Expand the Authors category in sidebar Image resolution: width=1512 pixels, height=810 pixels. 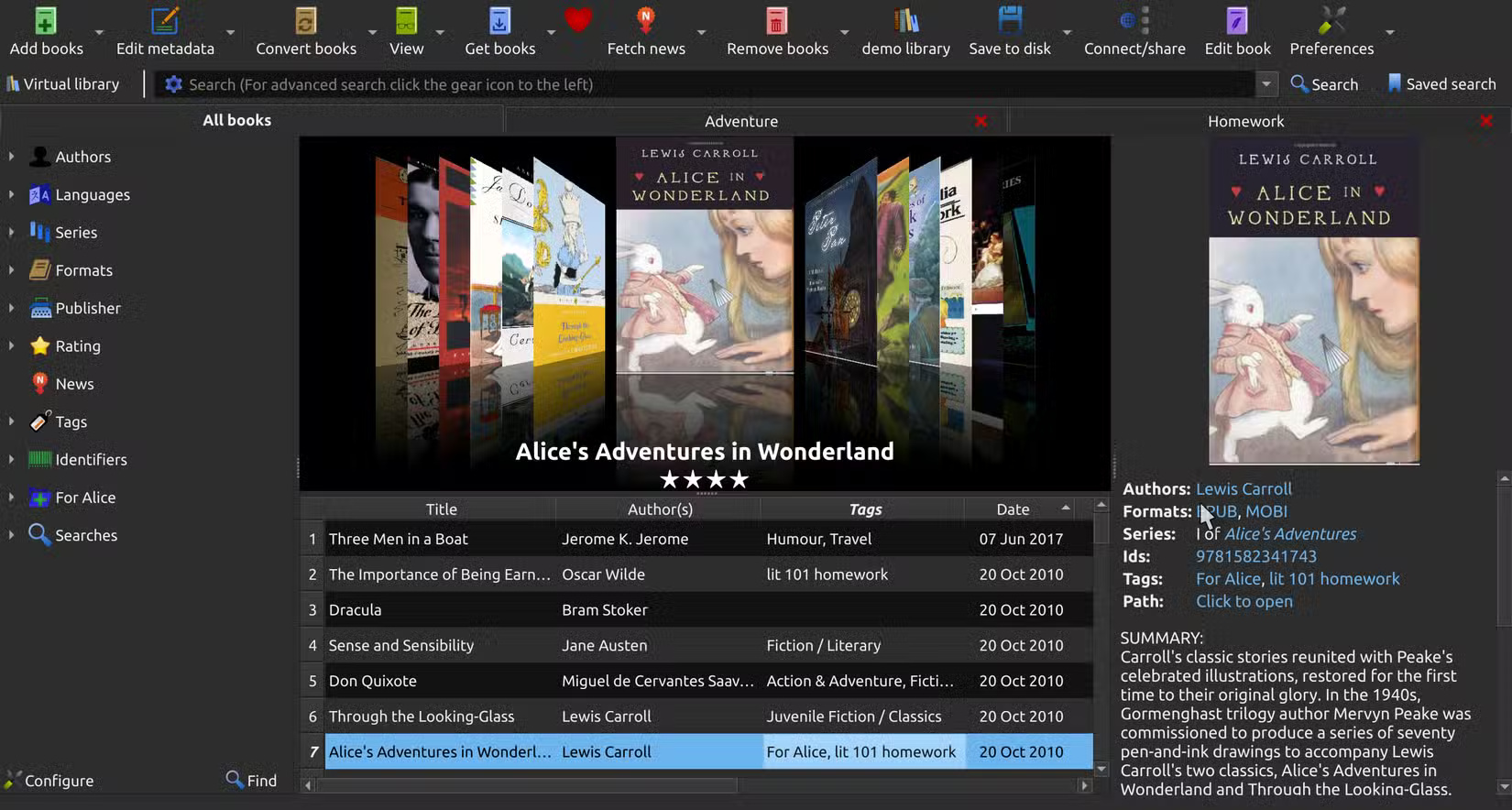[11, 157]
